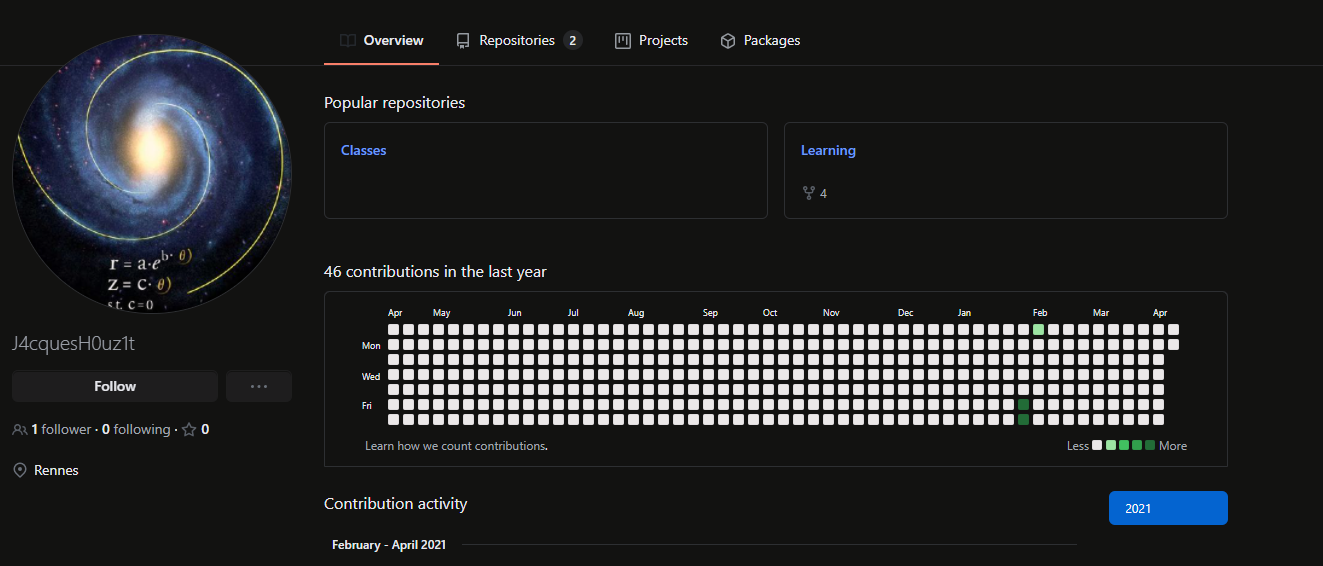Go to the Packages tab
1323x566 pixels.
760,41
